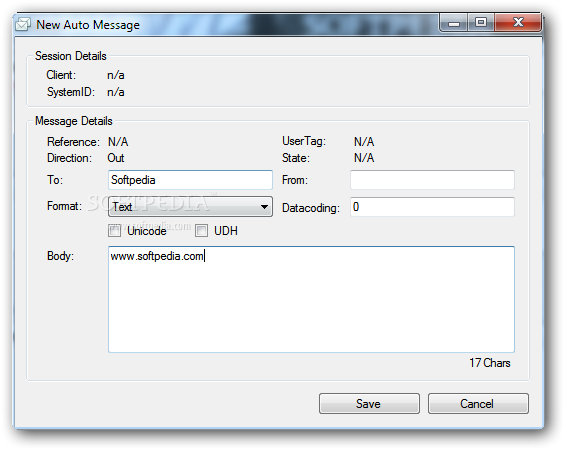The height and width of the screenshot is (450, 565).
Task: Click the 'New Auto Message' window title
Action: [88, 24]
